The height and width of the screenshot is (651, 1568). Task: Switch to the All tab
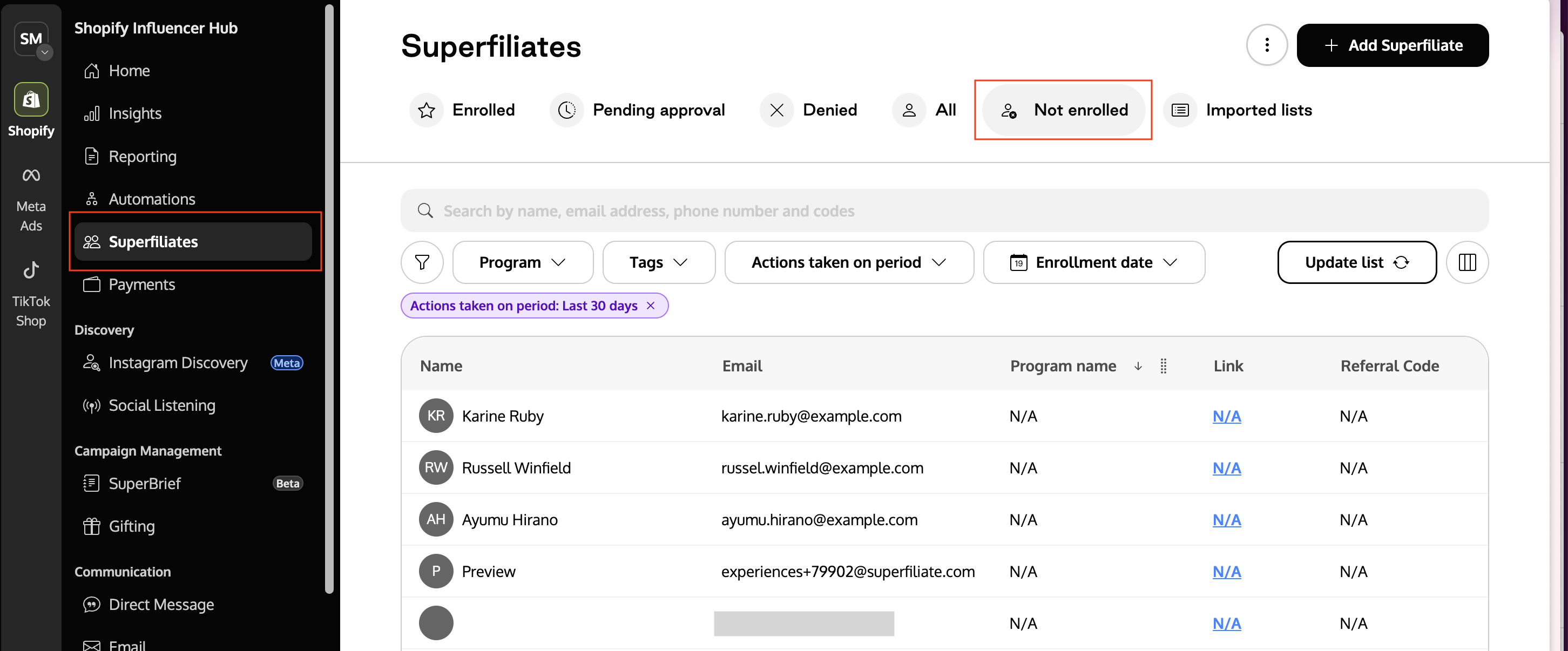pyautogui.click(x=924, y=110)
